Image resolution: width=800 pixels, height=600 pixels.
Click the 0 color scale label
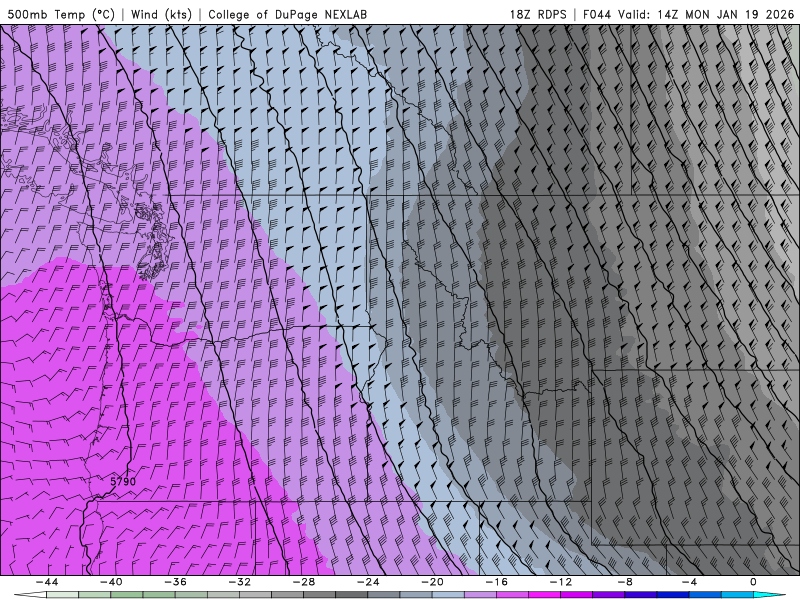point(754,582)
